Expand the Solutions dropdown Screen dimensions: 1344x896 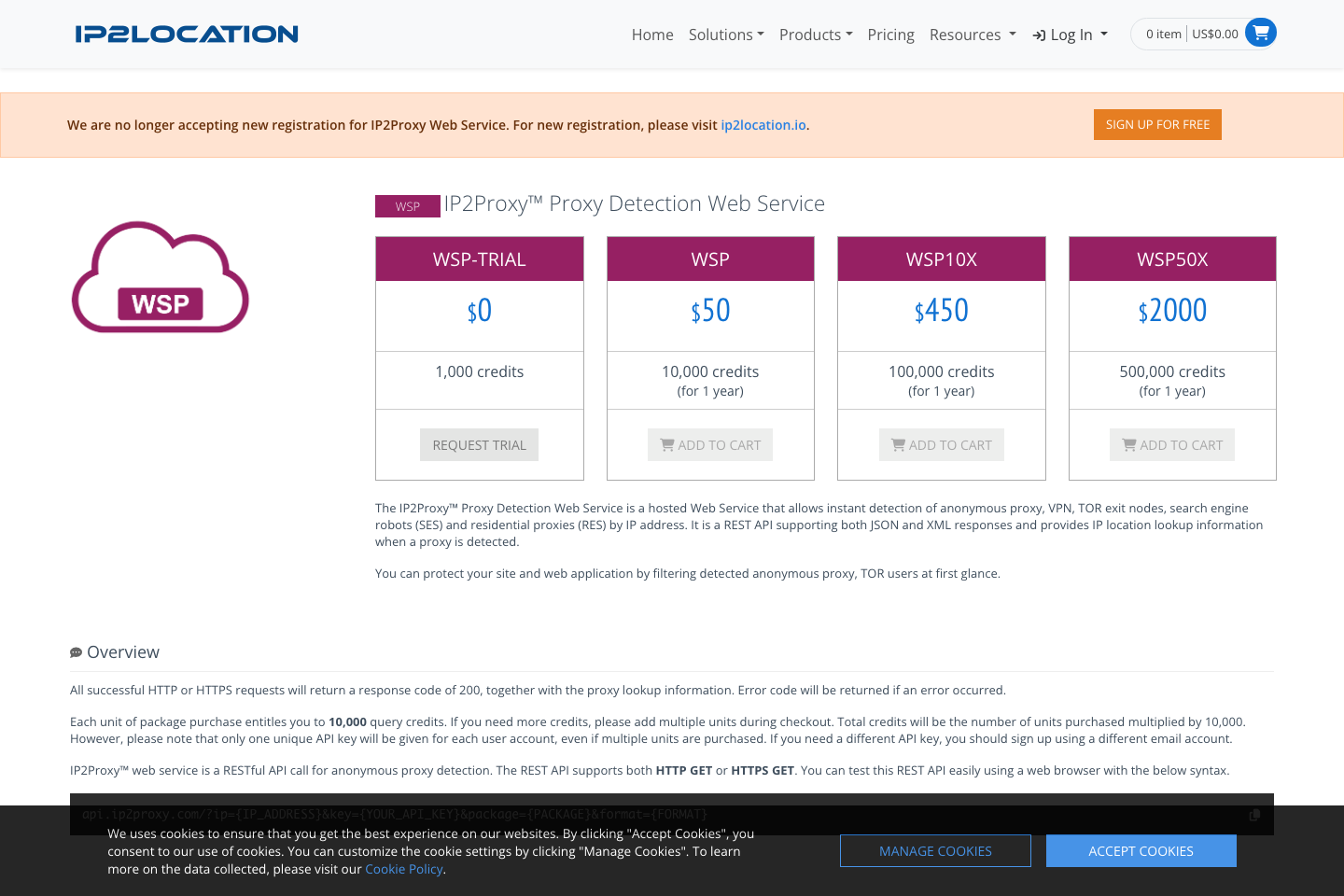(726, 35)
